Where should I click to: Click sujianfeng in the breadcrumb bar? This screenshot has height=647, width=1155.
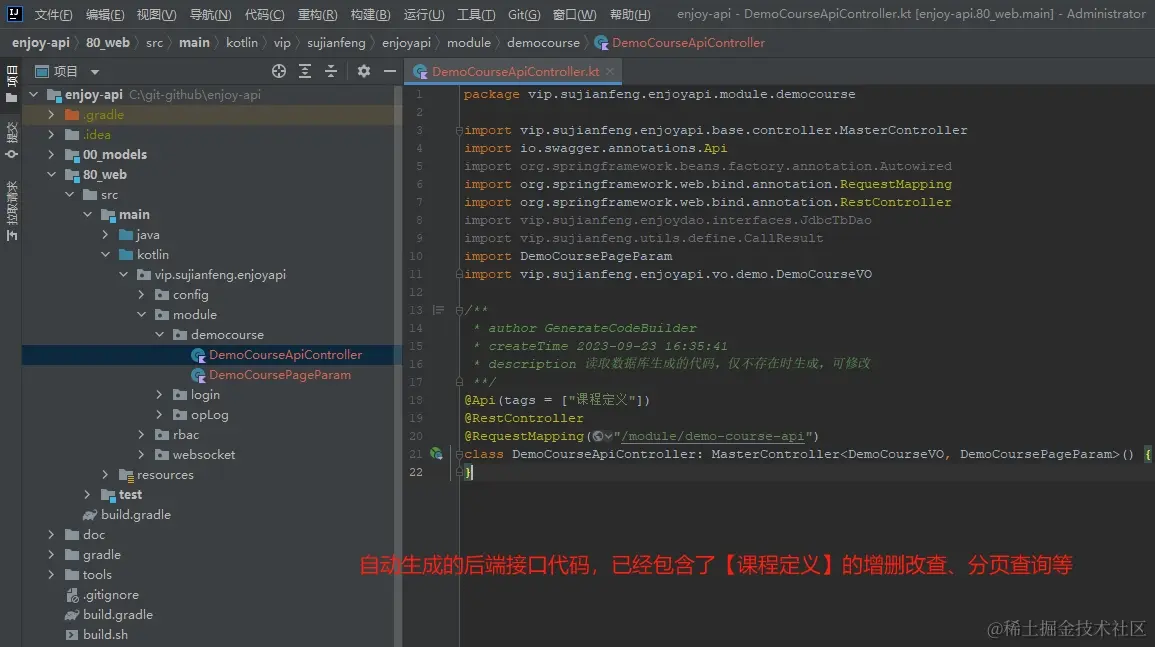[x=336, y=43]
